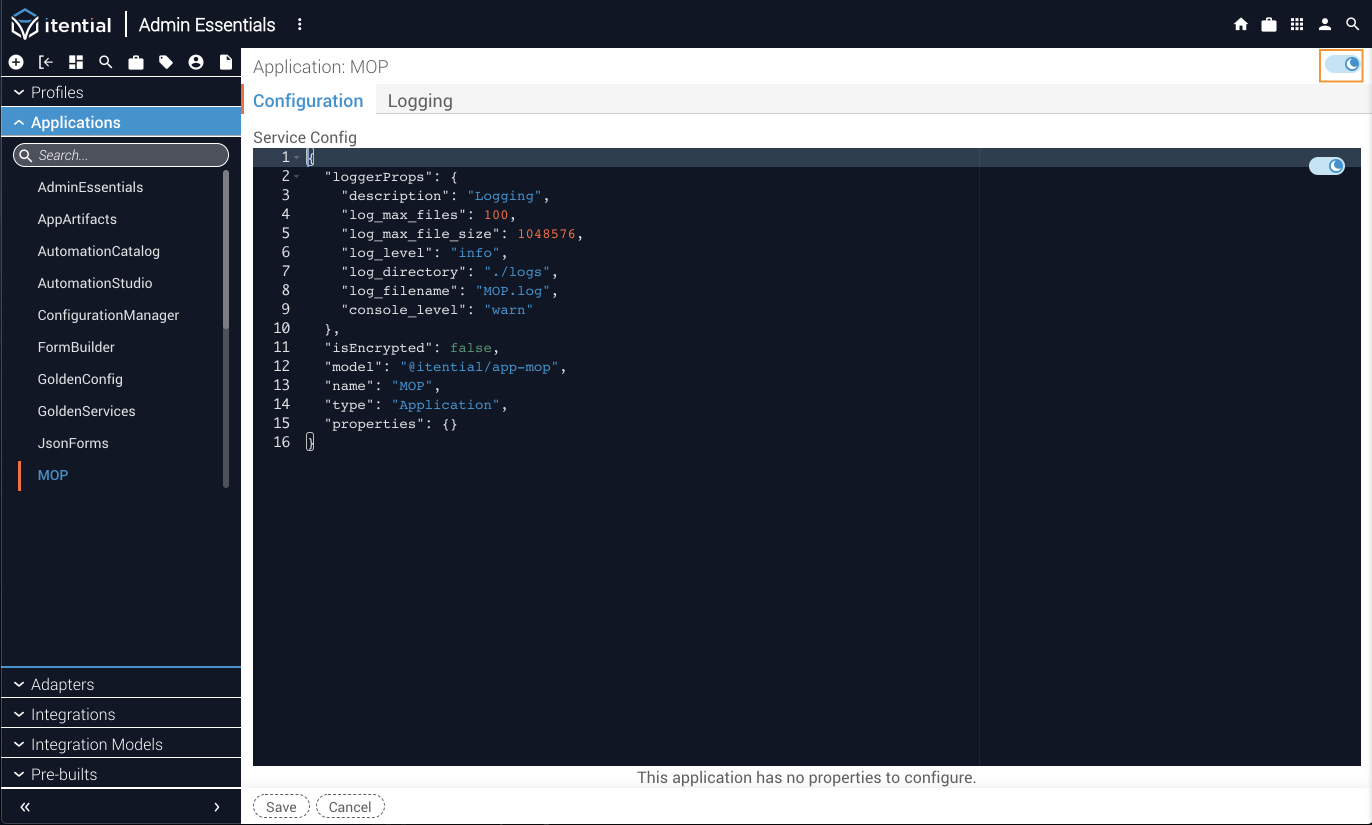Open the apps grid icon in the header

pos(1297,25)
